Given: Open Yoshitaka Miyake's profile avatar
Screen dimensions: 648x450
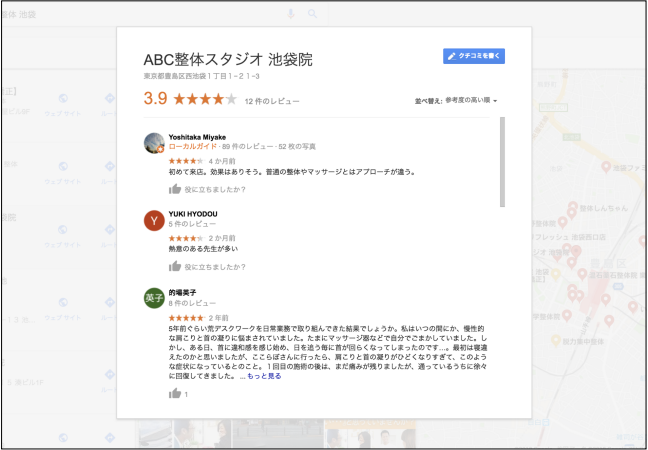Looking at the screenshot, I should (x=154, y=143).
